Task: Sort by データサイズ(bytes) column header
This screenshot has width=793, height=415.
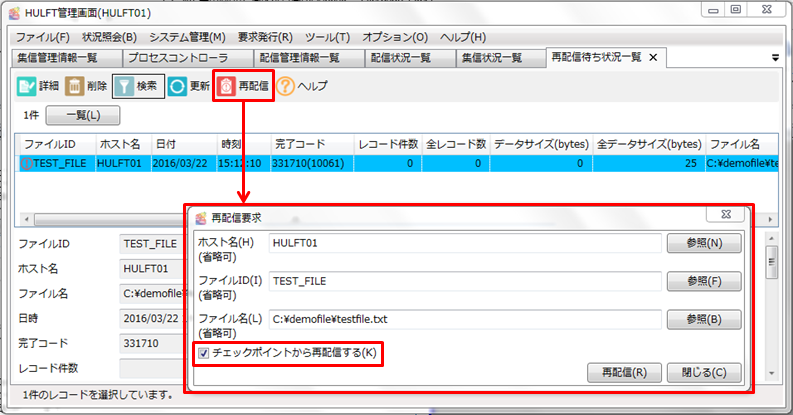Action: click(541, 145)
